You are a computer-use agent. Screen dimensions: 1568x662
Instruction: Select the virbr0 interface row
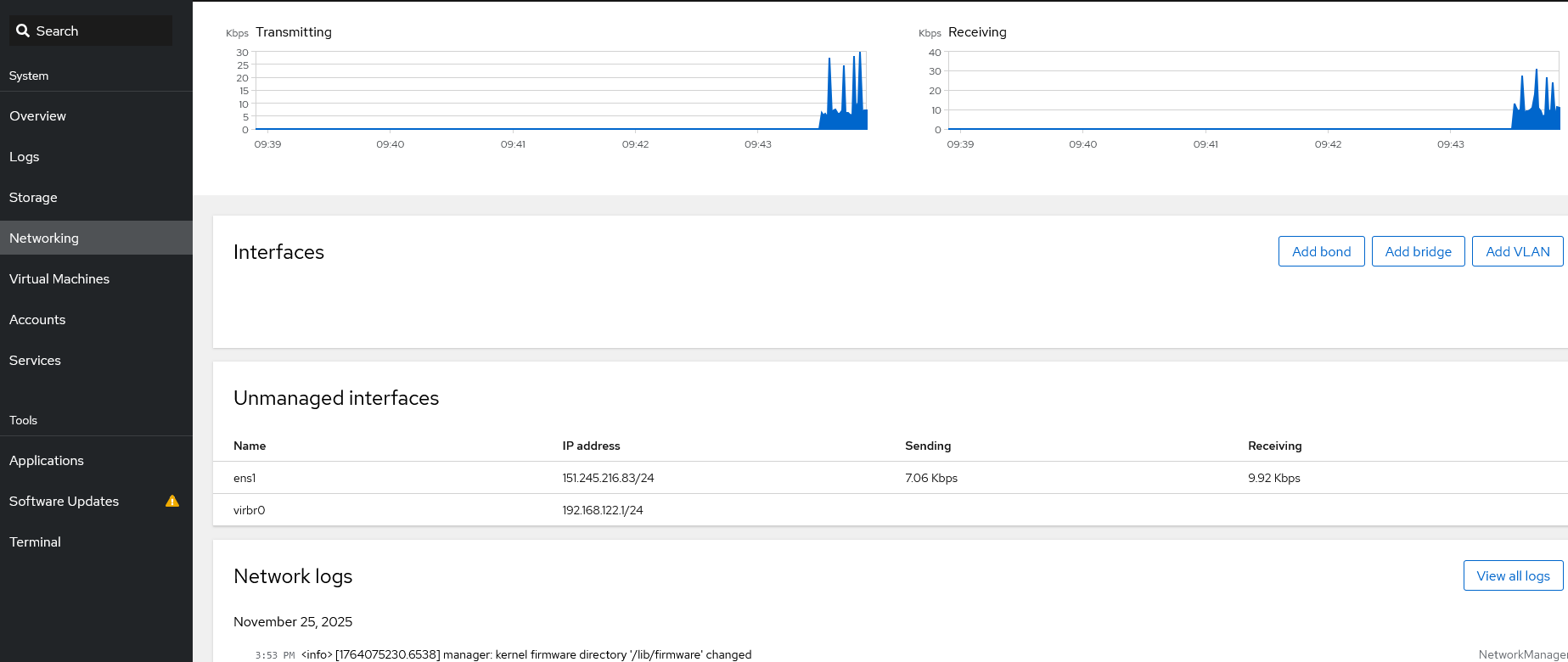click(x=250, y=510)
